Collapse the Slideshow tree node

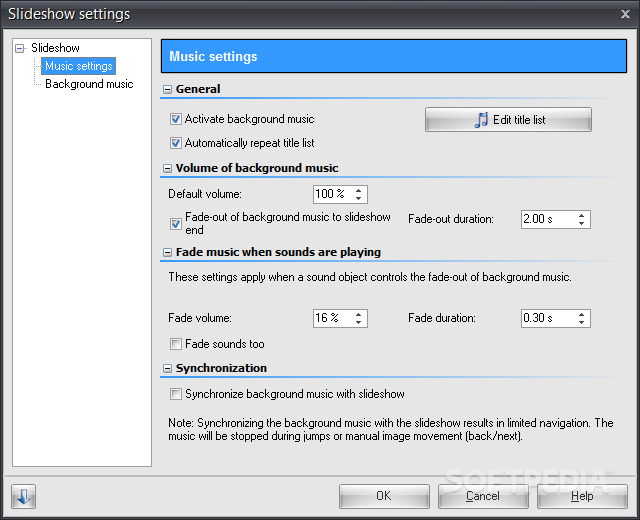click(x=19, y=48)
